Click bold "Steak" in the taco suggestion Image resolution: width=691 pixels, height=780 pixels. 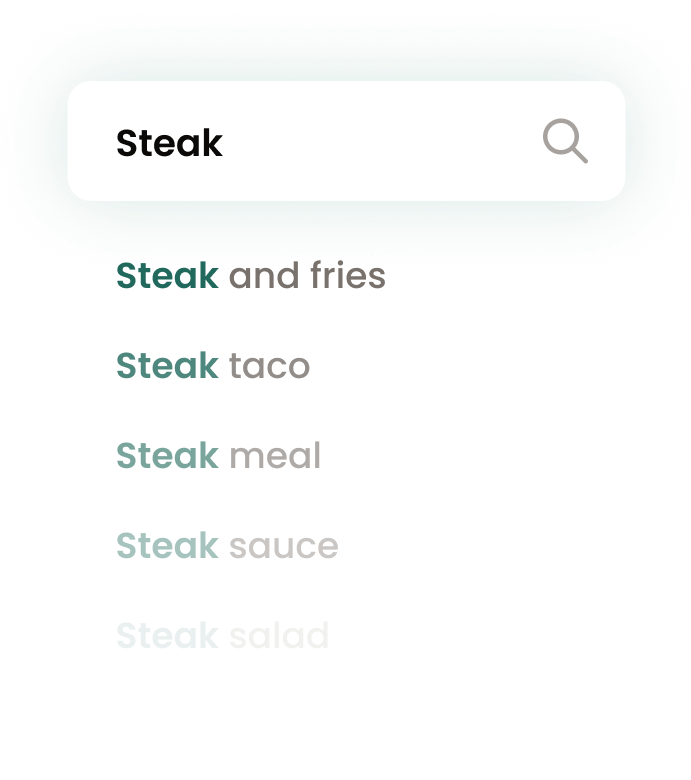point(167,365)
